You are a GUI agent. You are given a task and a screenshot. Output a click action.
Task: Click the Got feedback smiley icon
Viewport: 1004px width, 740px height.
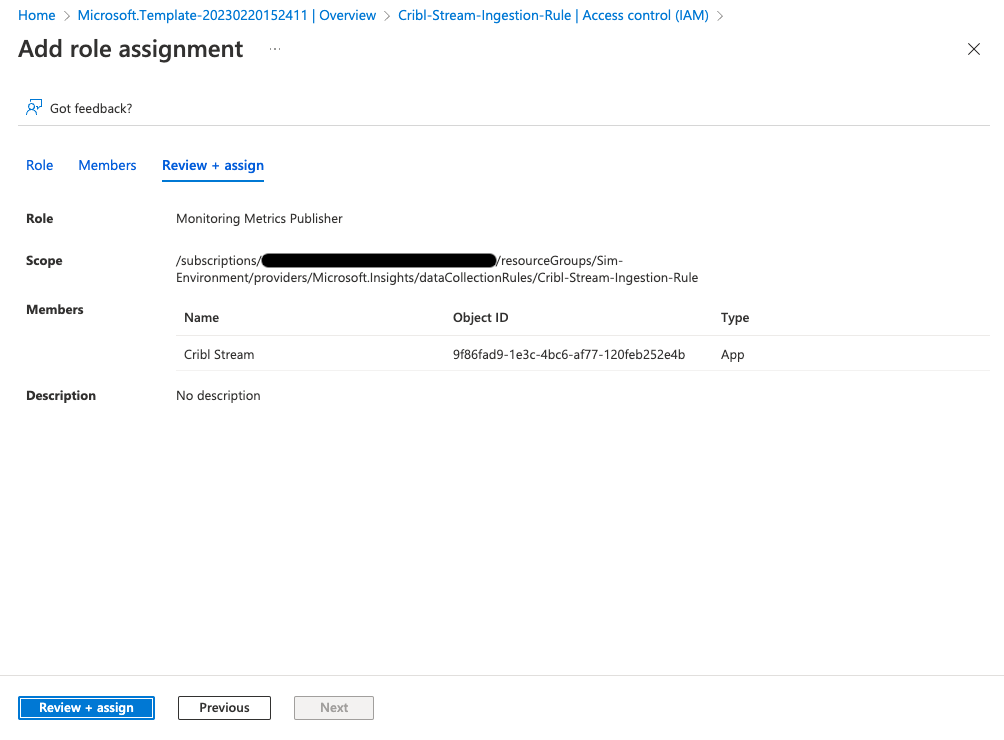(x=33, y=106)
